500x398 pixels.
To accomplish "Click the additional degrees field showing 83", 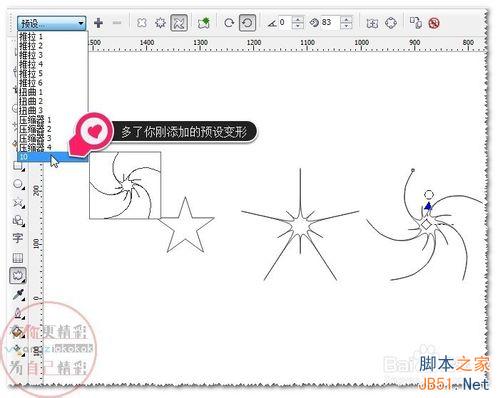I will coord(330,23).
